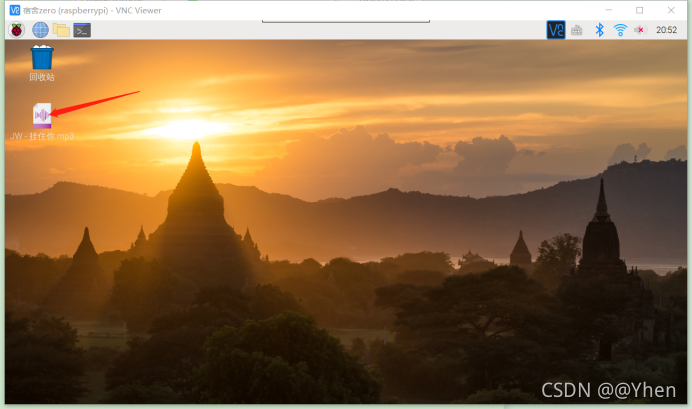The image size is (692, 409).
Task: Open the Bluetooth tray menu
Action: (599, 30)
